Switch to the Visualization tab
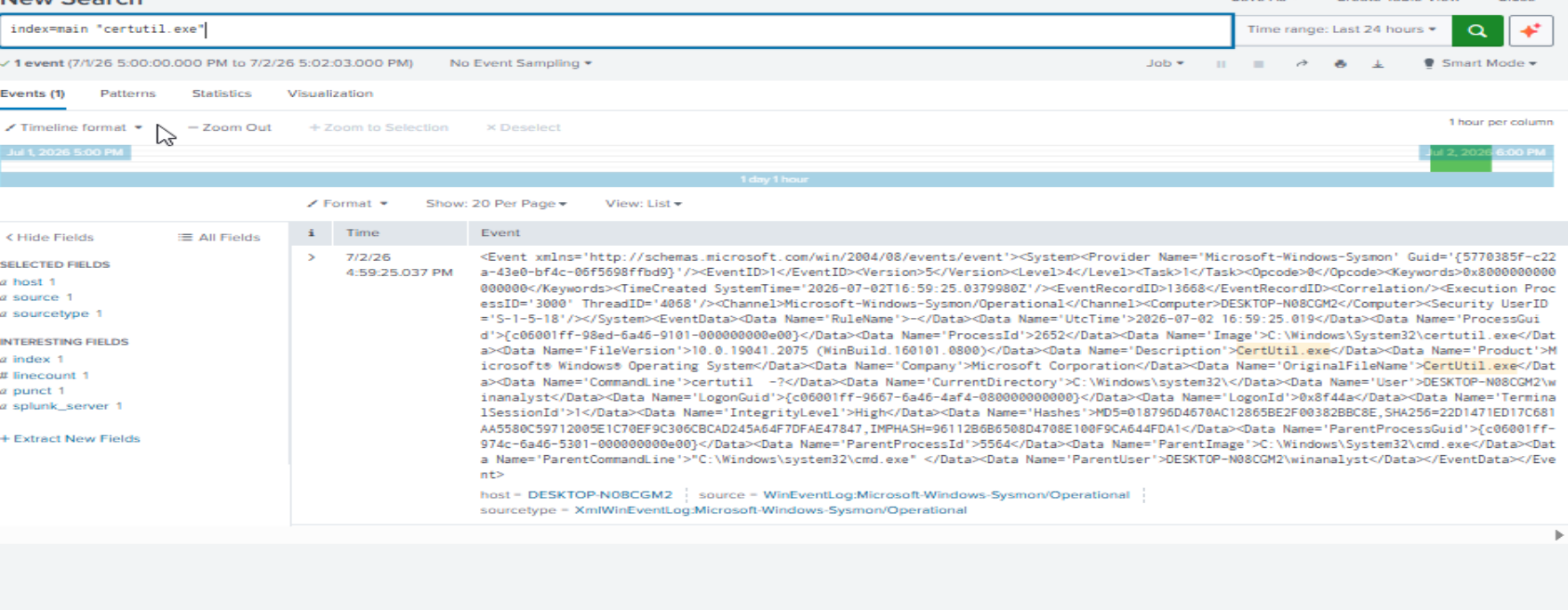 pos(330,94)
